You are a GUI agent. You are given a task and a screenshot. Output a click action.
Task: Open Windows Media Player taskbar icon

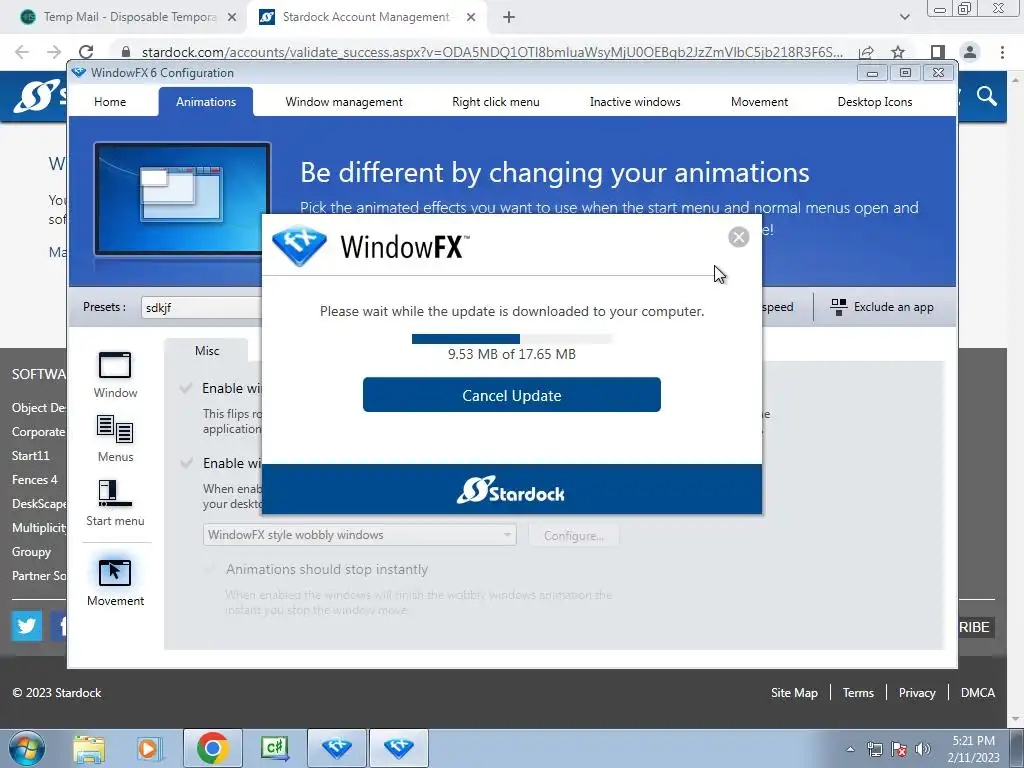pos(150,748)
